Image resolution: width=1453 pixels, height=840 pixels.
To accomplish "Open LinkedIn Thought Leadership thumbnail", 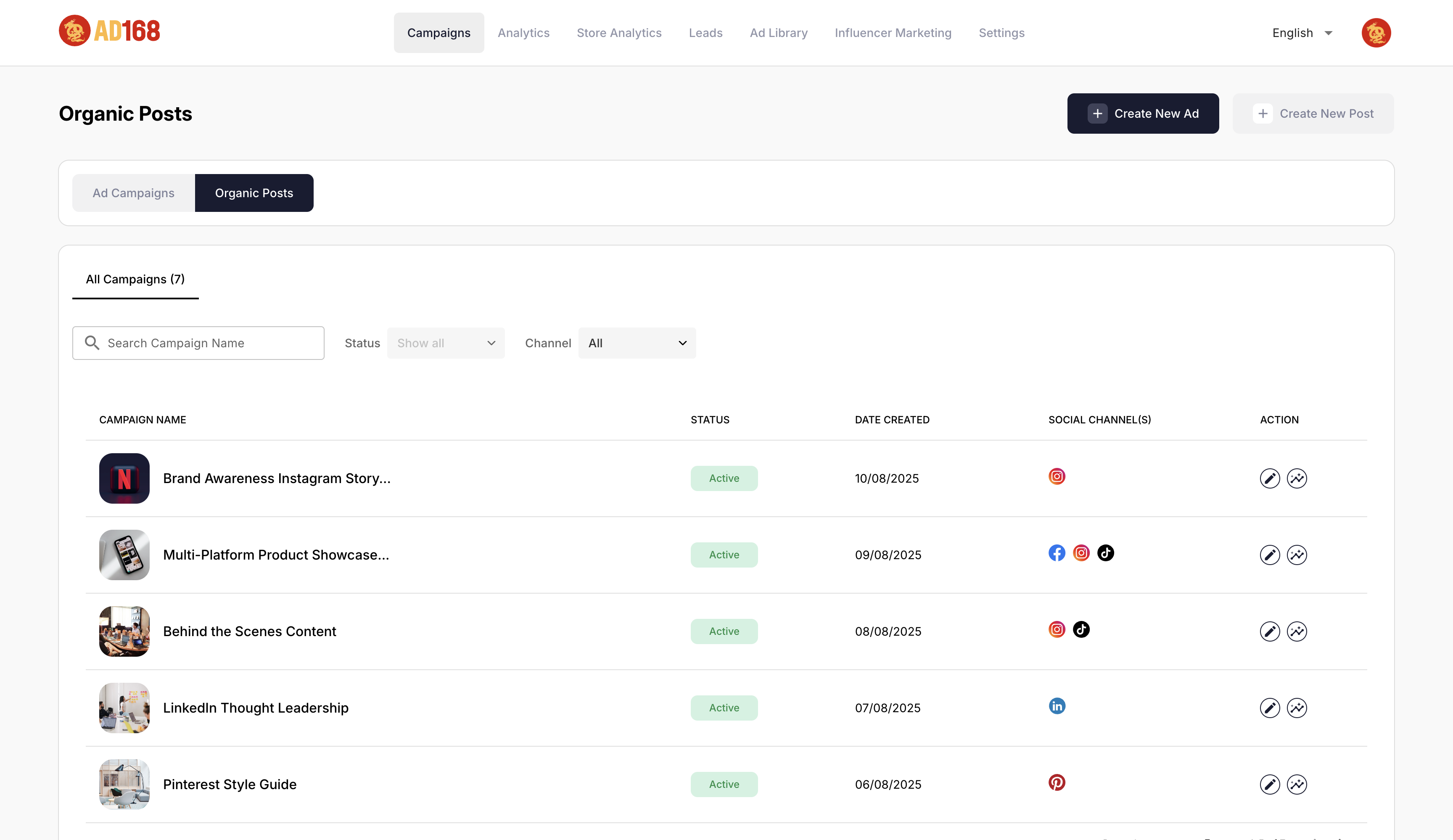I will coord(124,708).
